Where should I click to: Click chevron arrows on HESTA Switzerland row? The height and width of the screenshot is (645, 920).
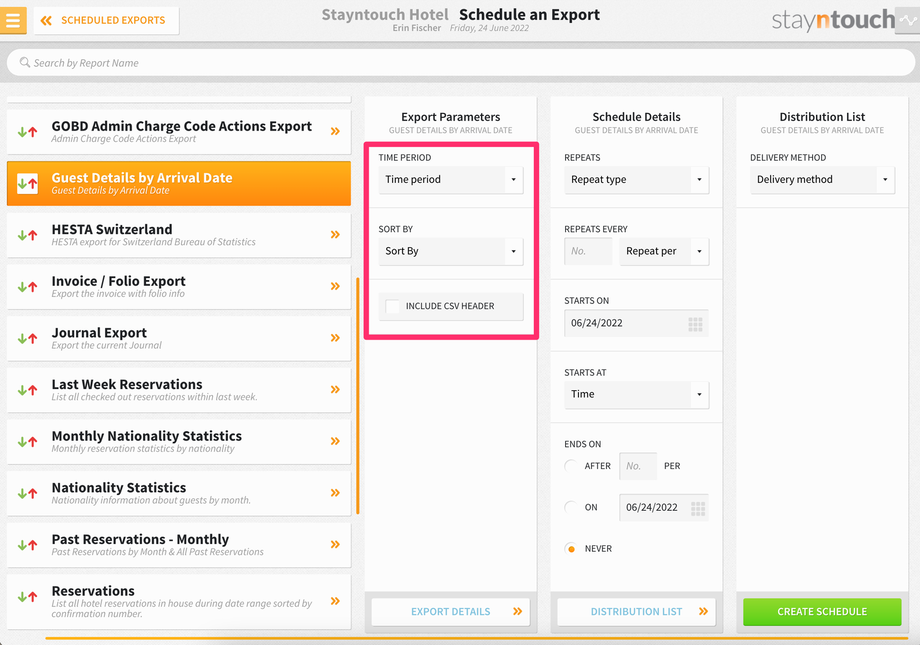(x=335, y=235)
